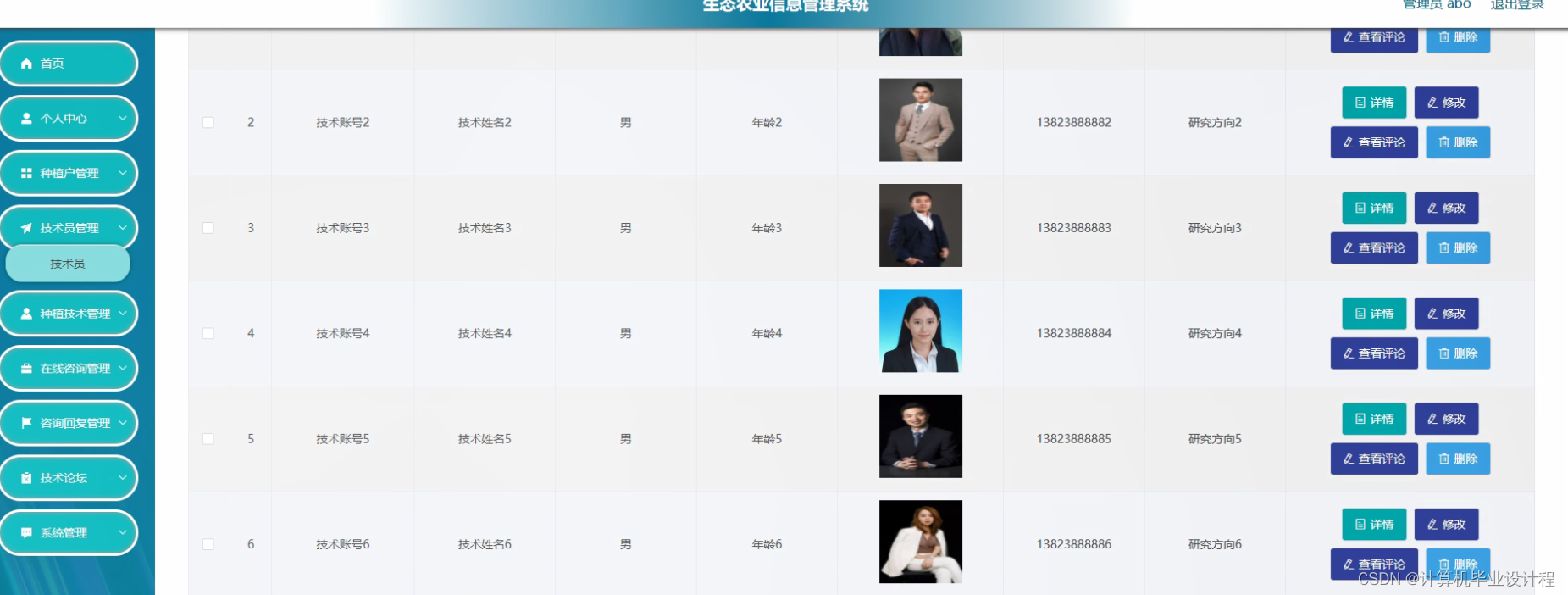Check the row 6 checkbox
The image size is (1568, 595).
(208, 545)
